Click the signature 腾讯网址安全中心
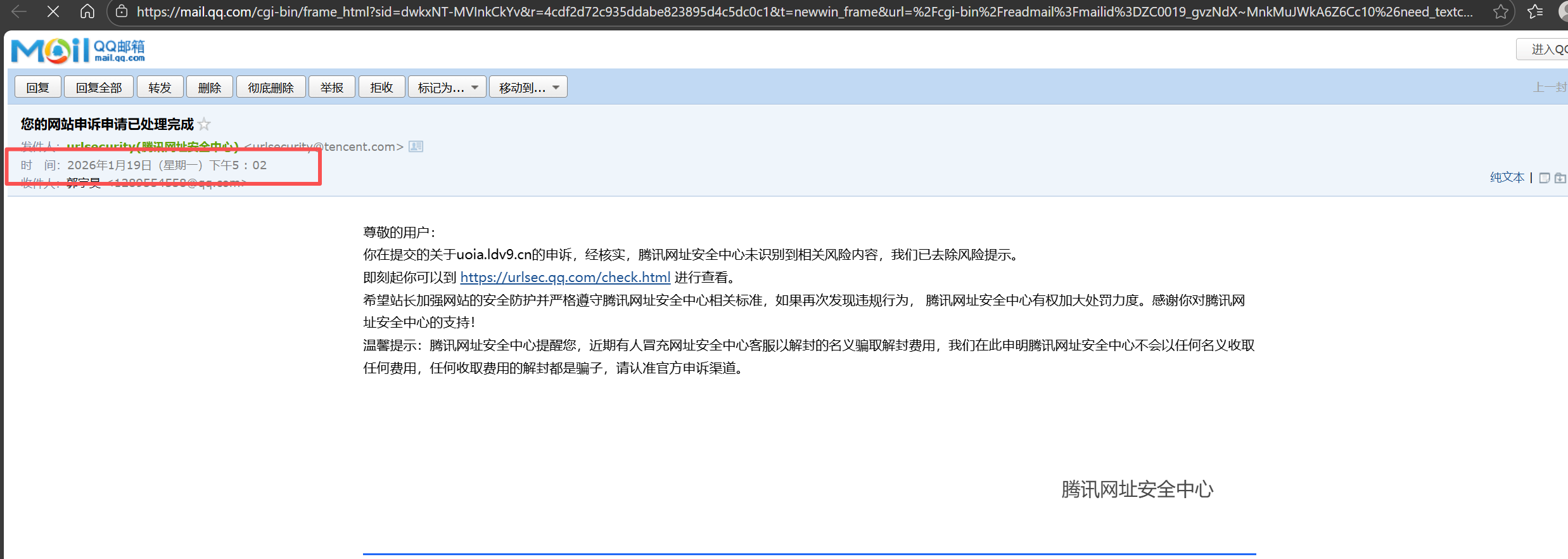The width and height of the screenshot is (1568, 559). coord(1138,489)
